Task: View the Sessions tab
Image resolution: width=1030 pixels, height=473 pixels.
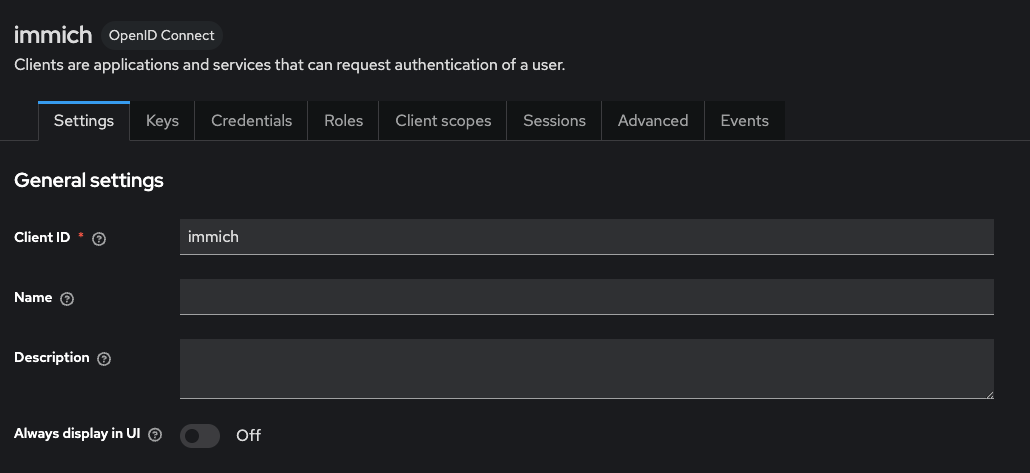Action: [x=554, y=121]
